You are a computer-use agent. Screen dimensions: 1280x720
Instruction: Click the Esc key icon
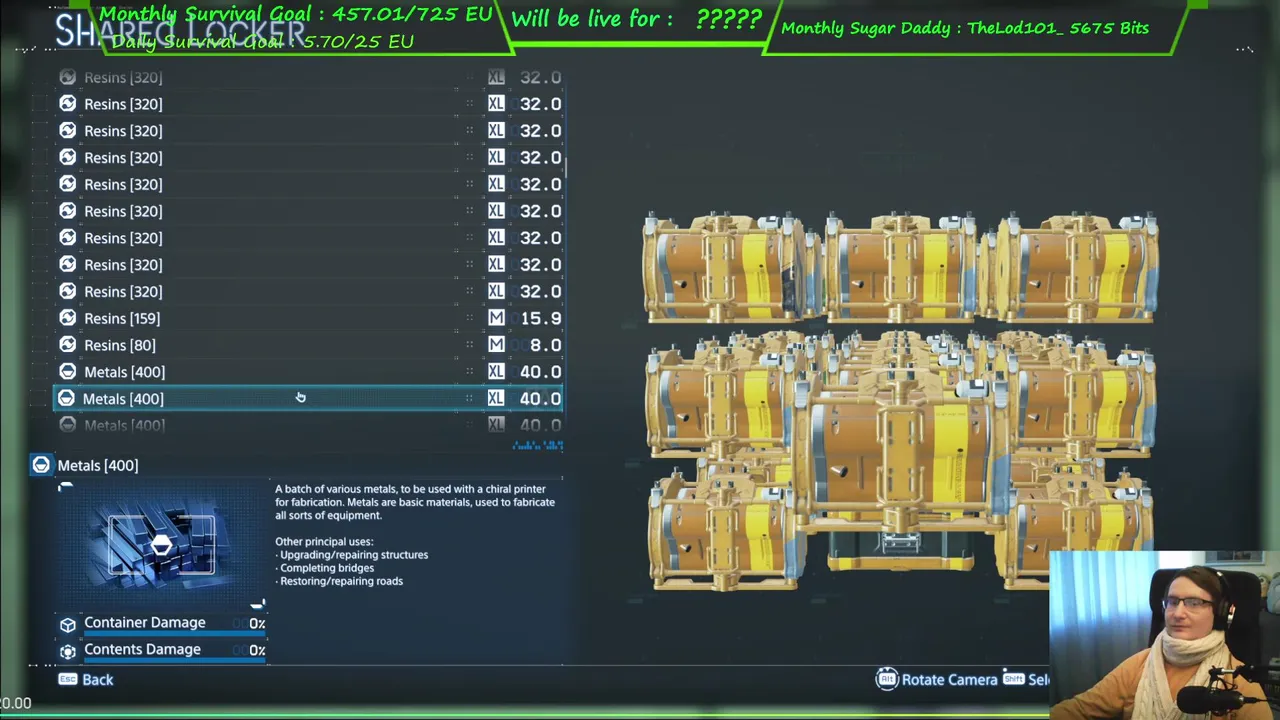pyautogui.click(x=67, y=679)
